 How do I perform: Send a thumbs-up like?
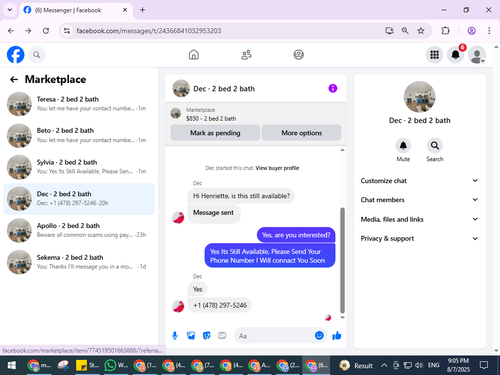[337, 335]
